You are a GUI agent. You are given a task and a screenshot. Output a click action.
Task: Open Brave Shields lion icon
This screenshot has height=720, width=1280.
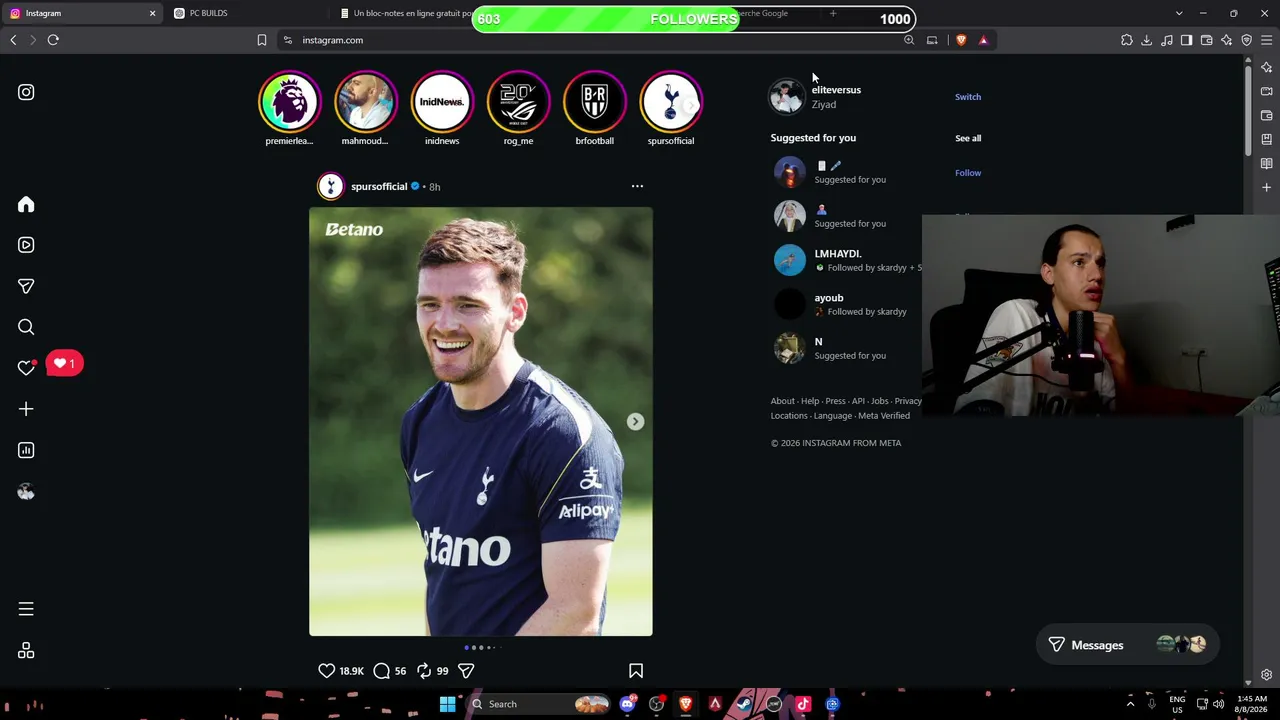point(961,40)
